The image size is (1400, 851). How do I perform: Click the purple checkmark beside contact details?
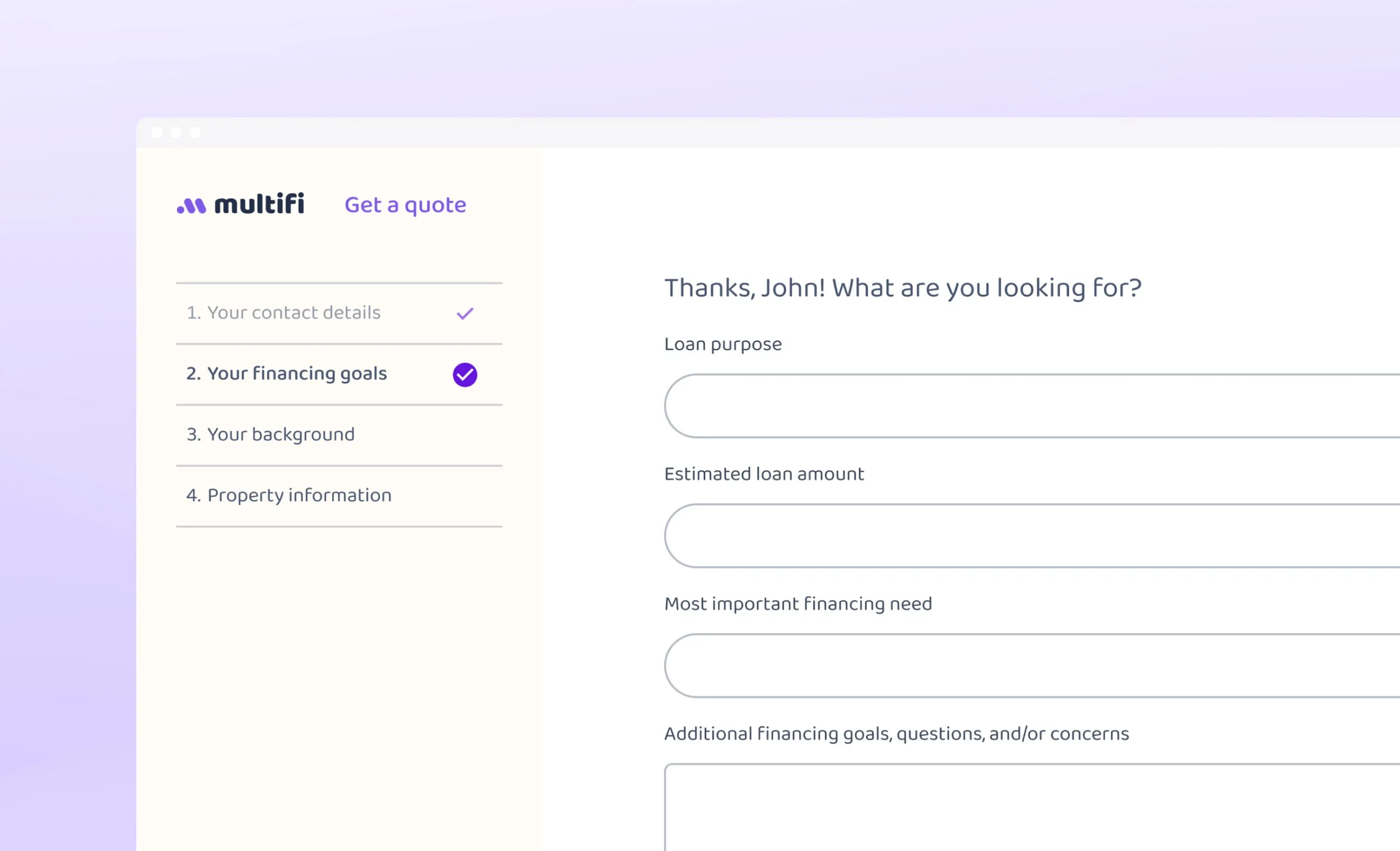click(x=465, y=314)
